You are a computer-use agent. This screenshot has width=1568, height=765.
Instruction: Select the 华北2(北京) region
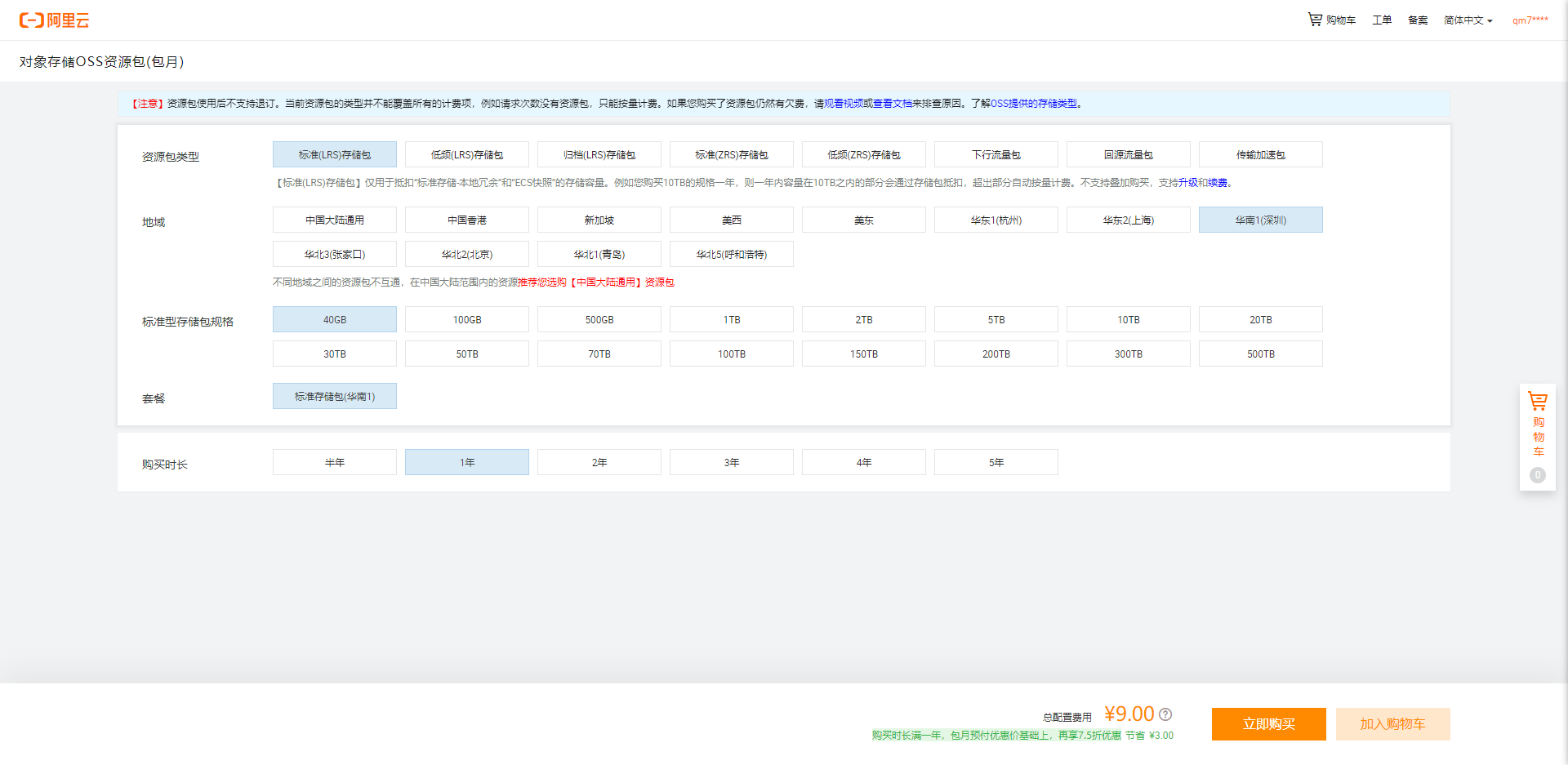pos(467,254)
